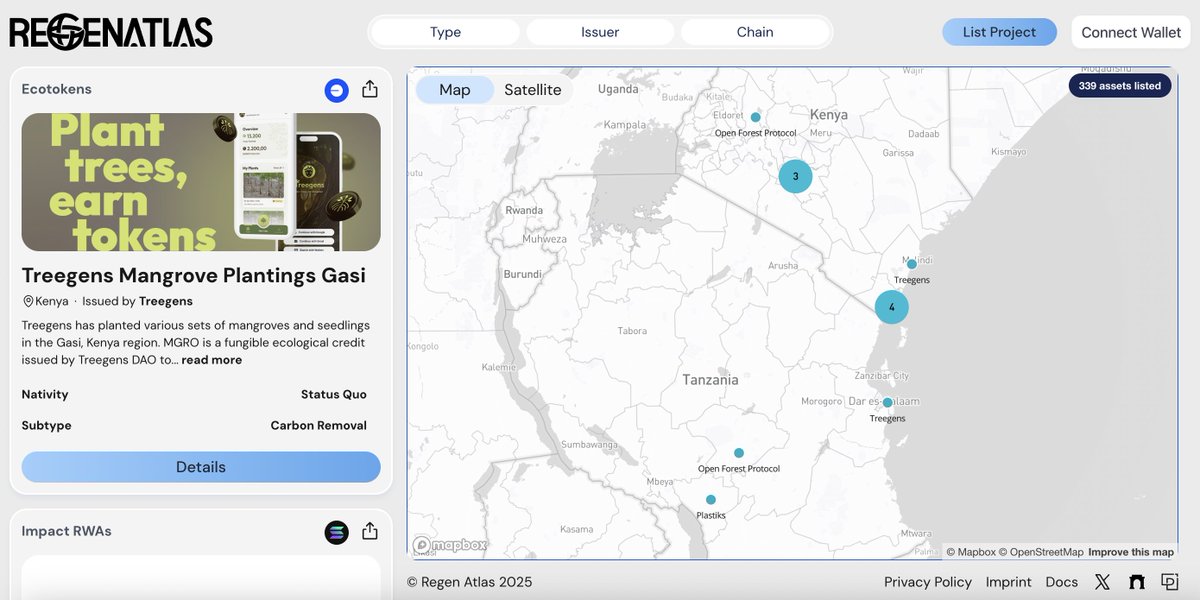Open the X (Twitter) profile icon
1200x600 pixels.
(x=1102, y=582)
